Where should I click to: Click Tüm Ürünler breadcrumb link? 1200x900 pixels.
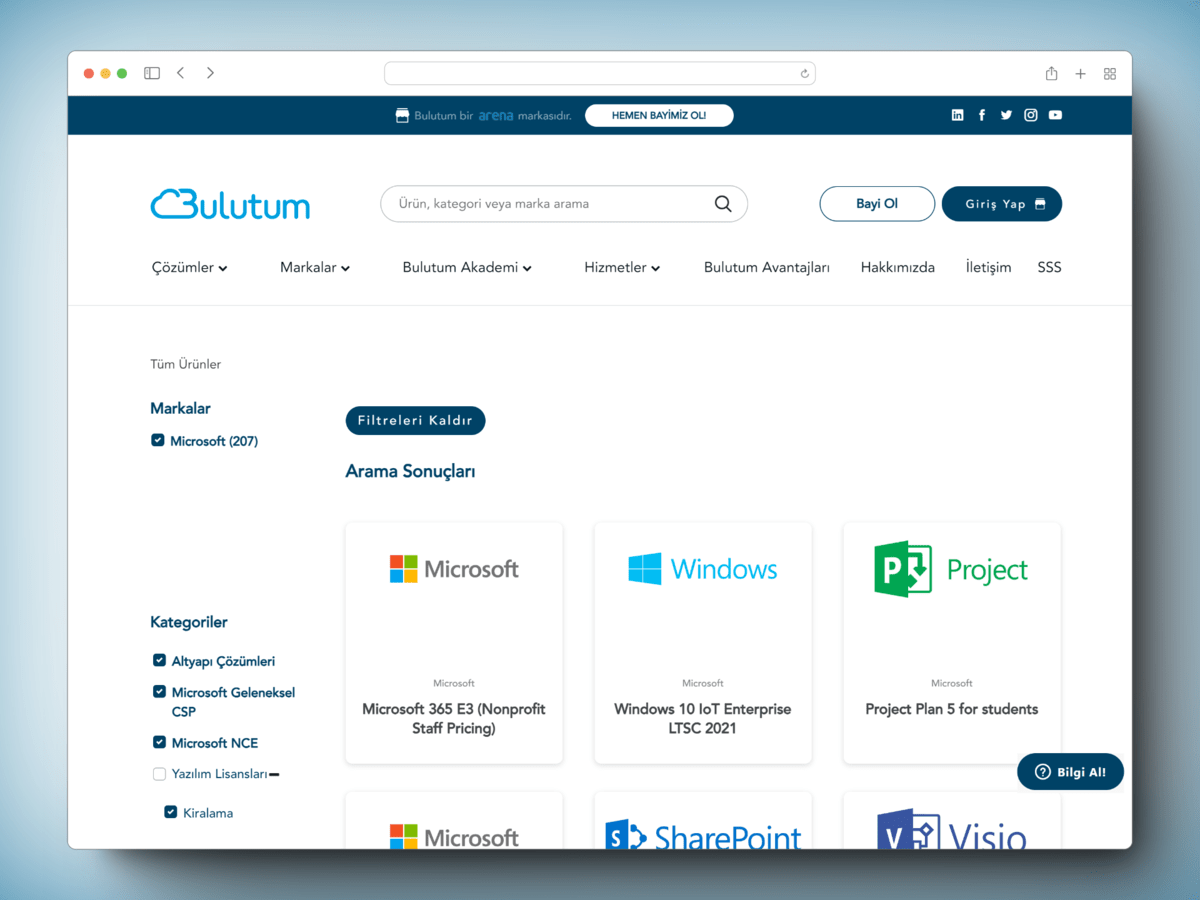point(186,364)
